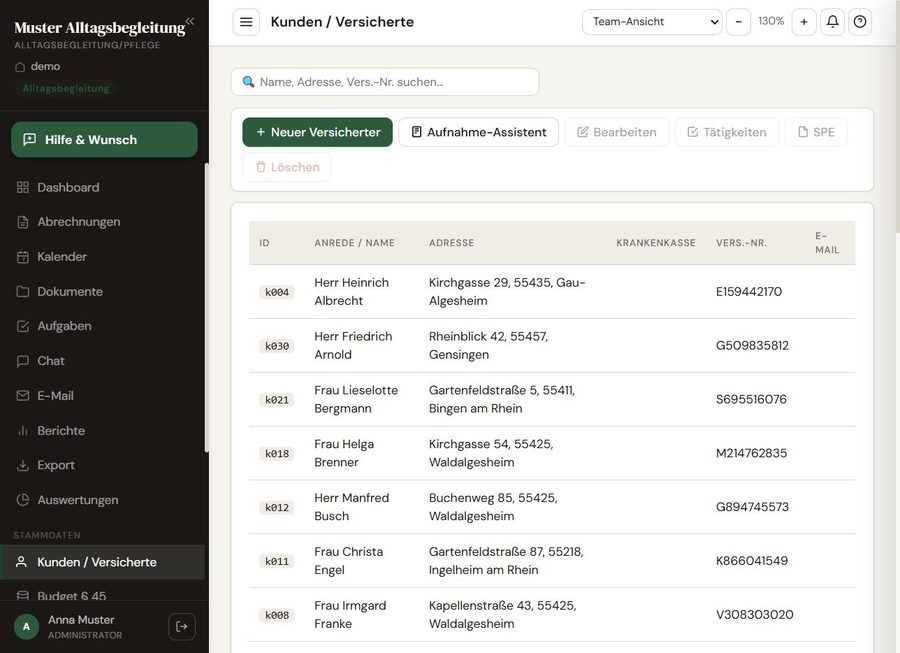This screenshot has height=653, width=900.
Task: Log out using the exit icon
Action: tap(182, 627)
